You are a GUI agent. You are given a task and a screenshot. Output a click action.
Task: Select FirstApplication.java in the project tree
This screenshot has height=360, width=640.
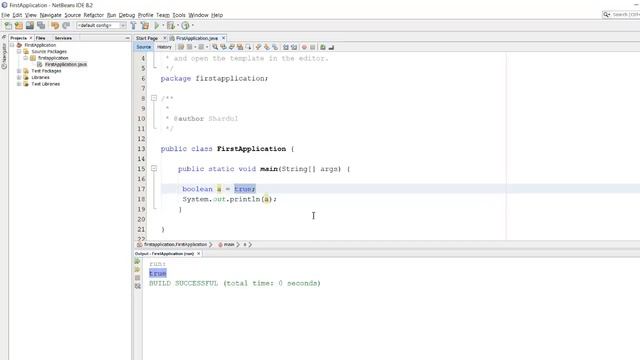point(65,64)
